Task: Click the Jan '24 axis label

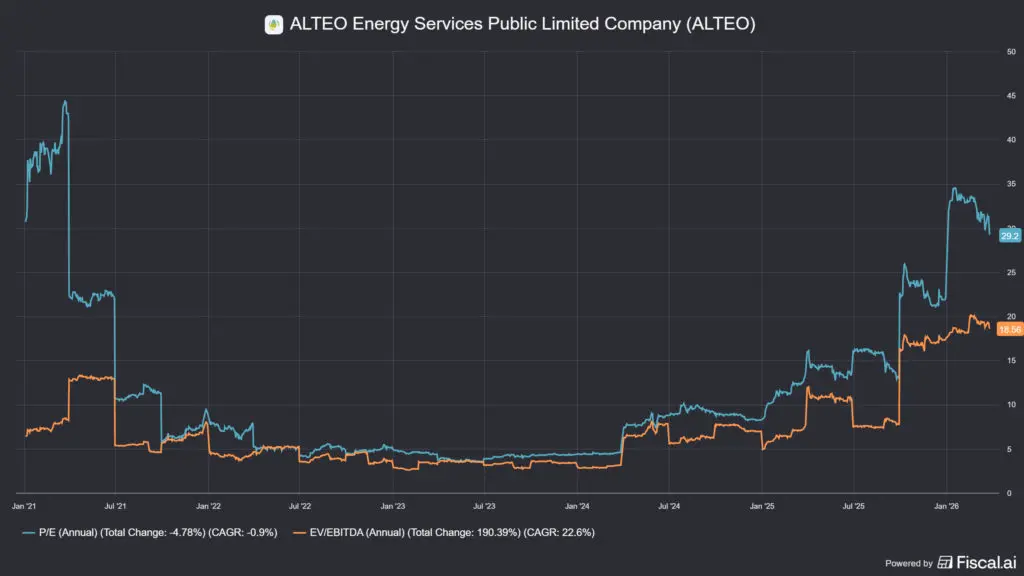Action: 577,506
